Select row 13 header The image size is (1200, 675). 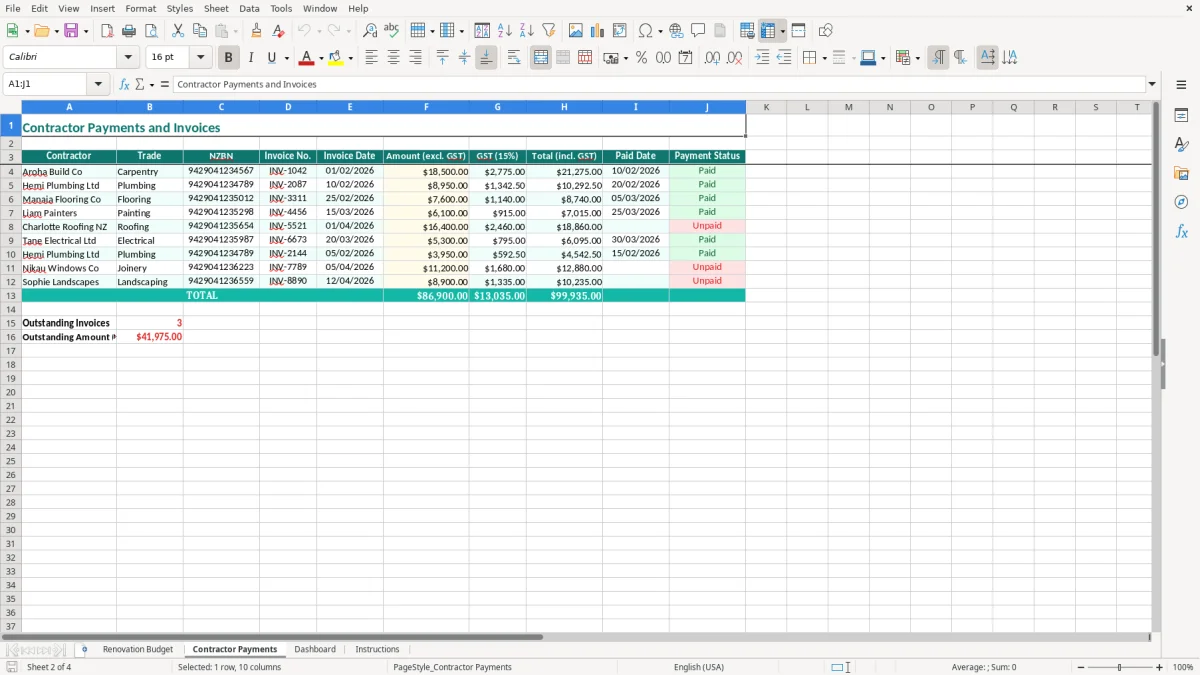[x=11, y=296]
